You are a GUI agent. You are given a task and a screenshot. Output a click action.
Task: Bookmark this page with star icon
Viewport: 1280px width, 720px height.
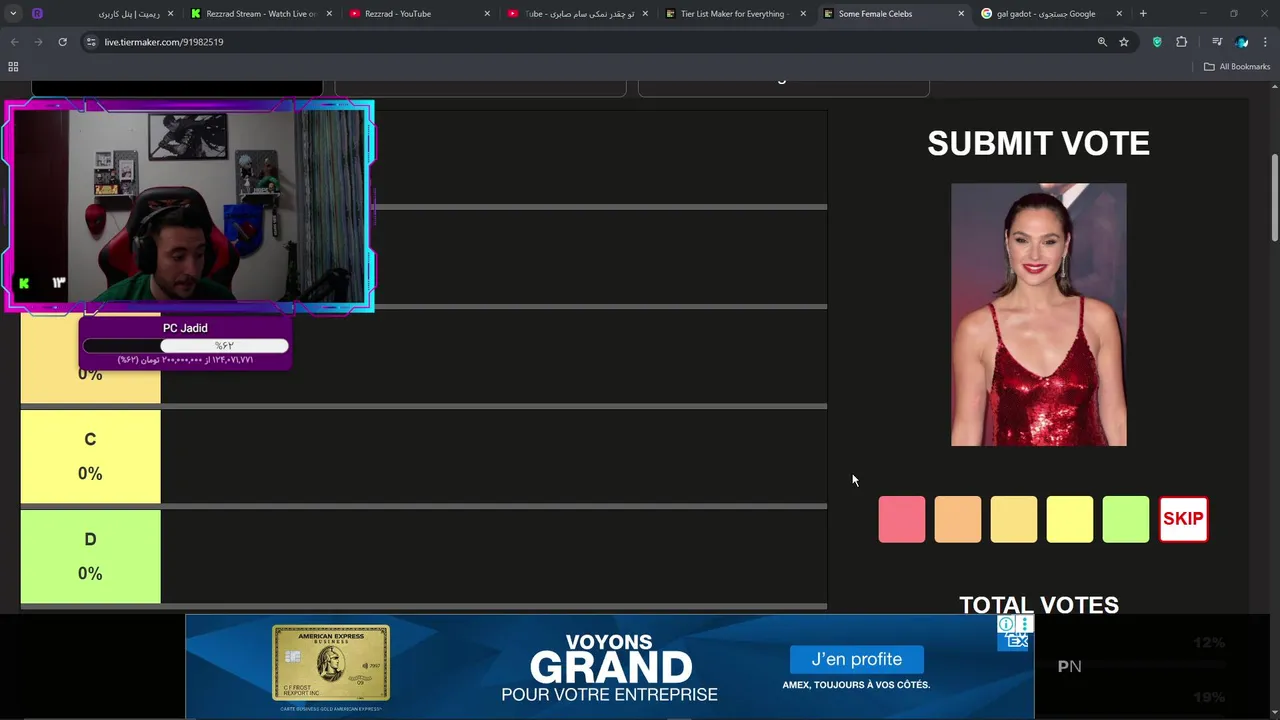[1124, 42]
